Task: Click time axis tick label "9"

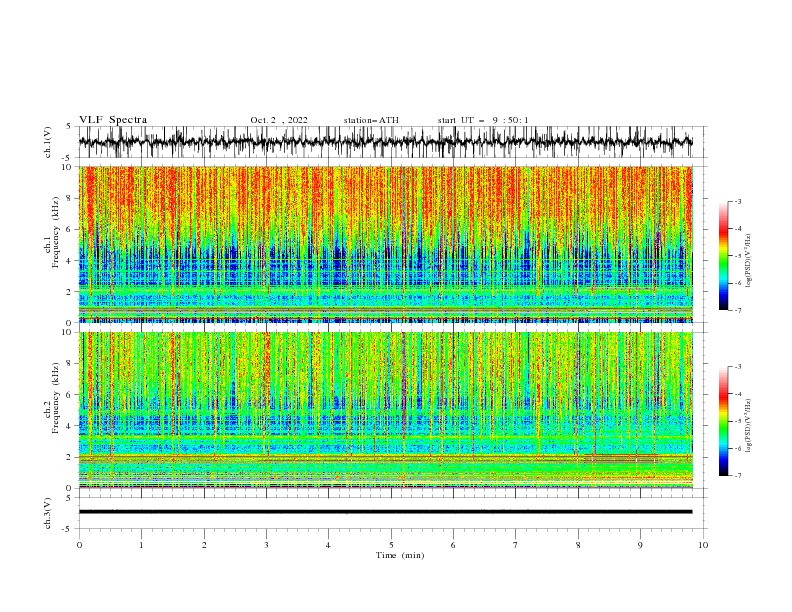Action: pos(640,545)
